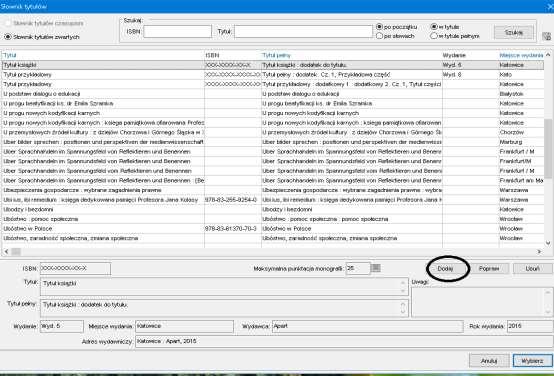Viewport: 554px width, 376px height.
Task: Select the row 'Tytuł książki'
Action: tap(272, 65)
